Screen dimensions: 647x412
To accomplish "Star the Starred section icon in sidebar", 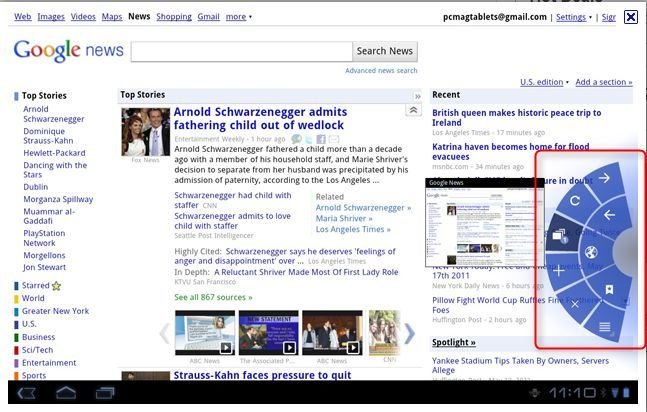I will 57,285.
